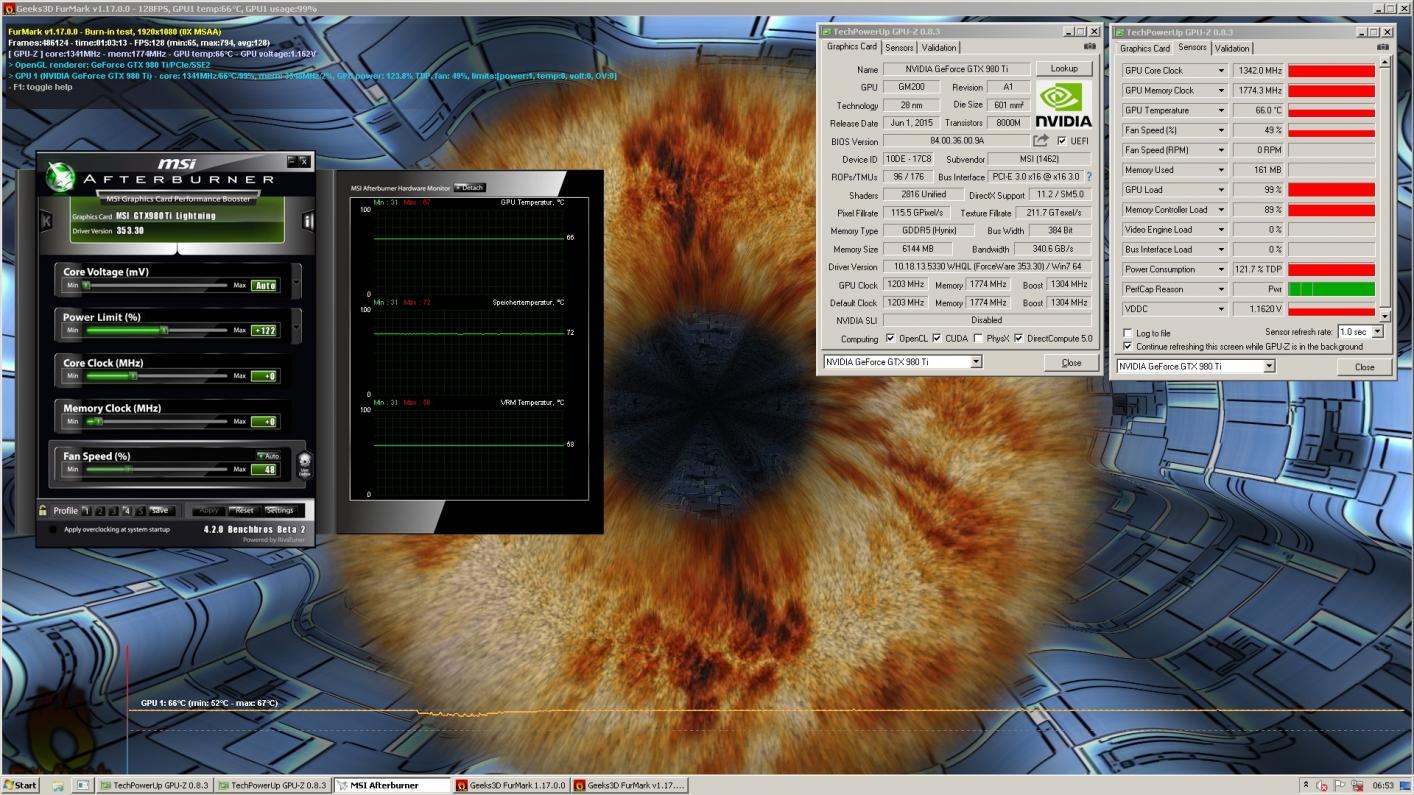Click the MSI Afterburner dragon logo

tap(61, 176)
